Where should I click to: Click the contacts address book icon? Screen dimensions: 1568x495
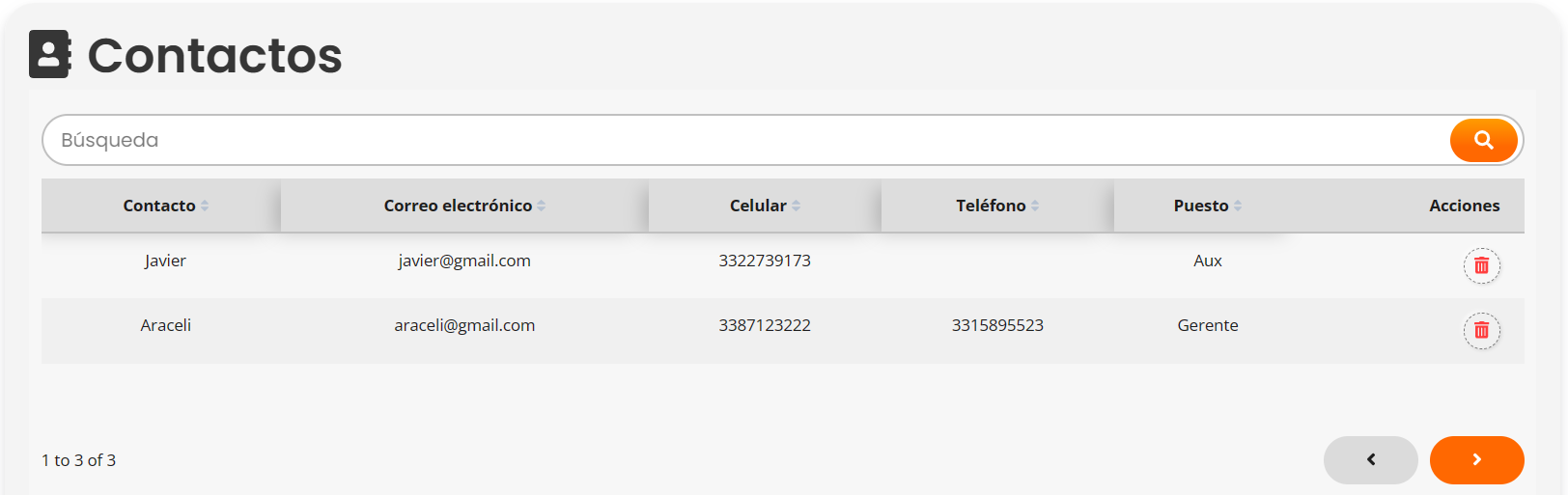50,54
